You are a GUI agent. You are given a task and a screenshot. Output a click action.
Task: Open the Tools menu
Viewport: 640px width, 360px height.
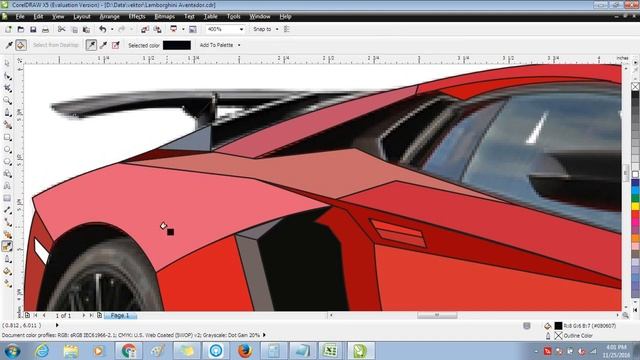click(233, 17)
